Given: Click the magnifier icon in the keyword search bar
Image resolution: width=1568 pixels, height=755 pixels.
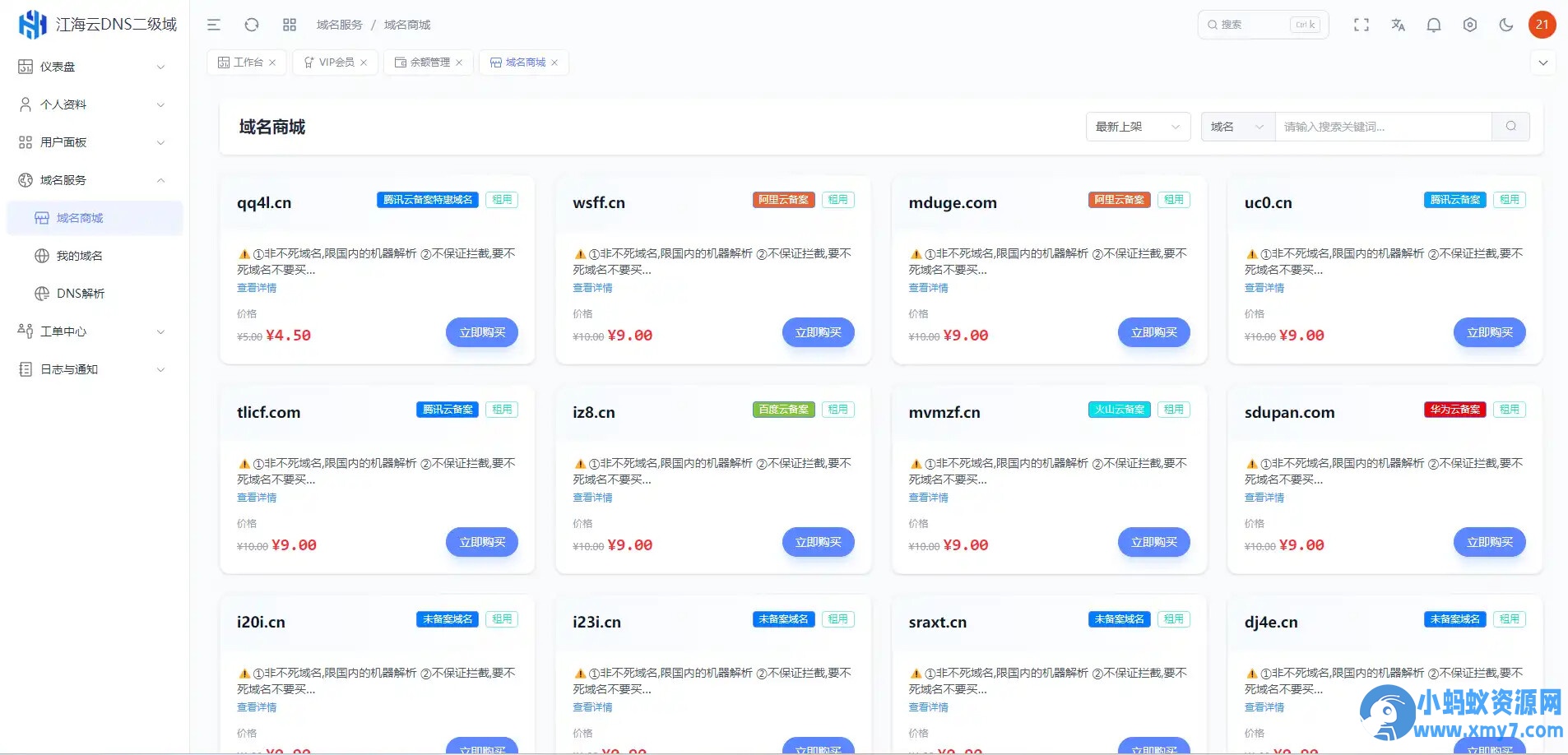Looking at the screenshot, I should (1511, 126).
